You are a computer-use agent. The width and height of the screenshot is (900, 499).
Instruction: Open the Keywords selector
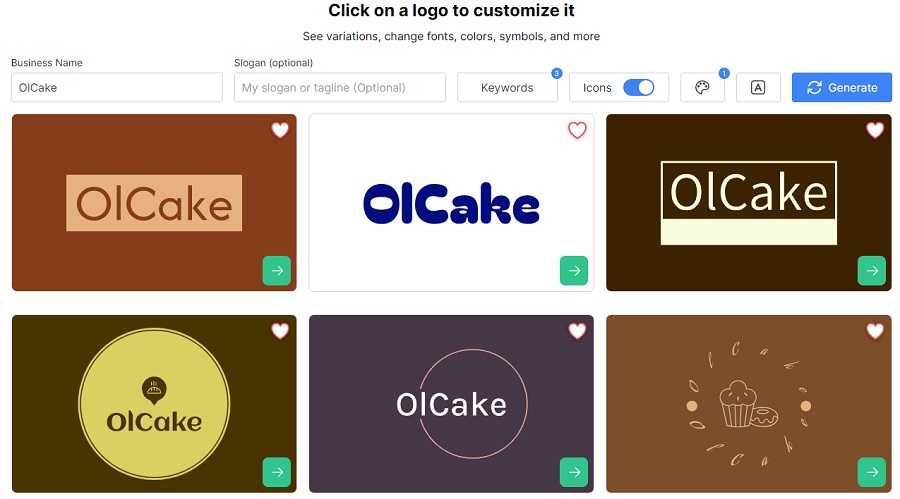click(507, 87)
